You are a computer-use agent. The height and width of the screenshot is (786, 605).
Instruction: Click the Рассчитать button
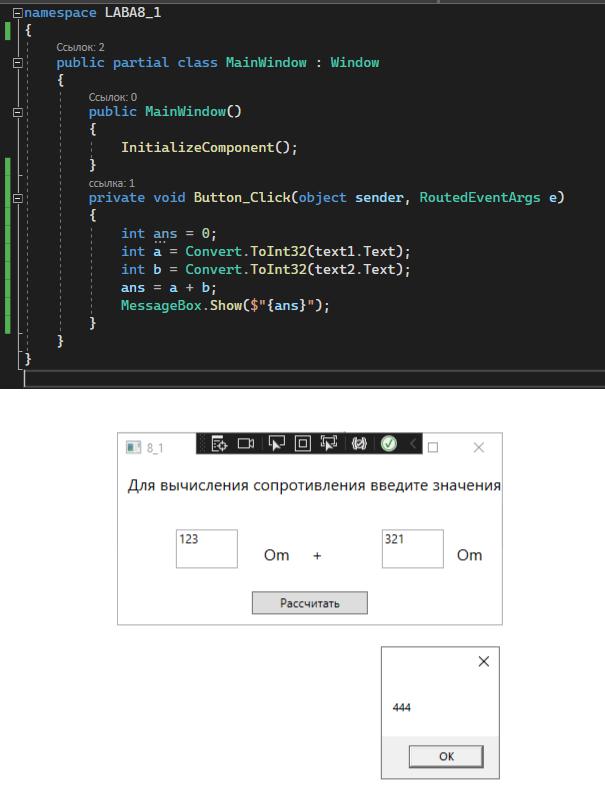pos(310,603)
